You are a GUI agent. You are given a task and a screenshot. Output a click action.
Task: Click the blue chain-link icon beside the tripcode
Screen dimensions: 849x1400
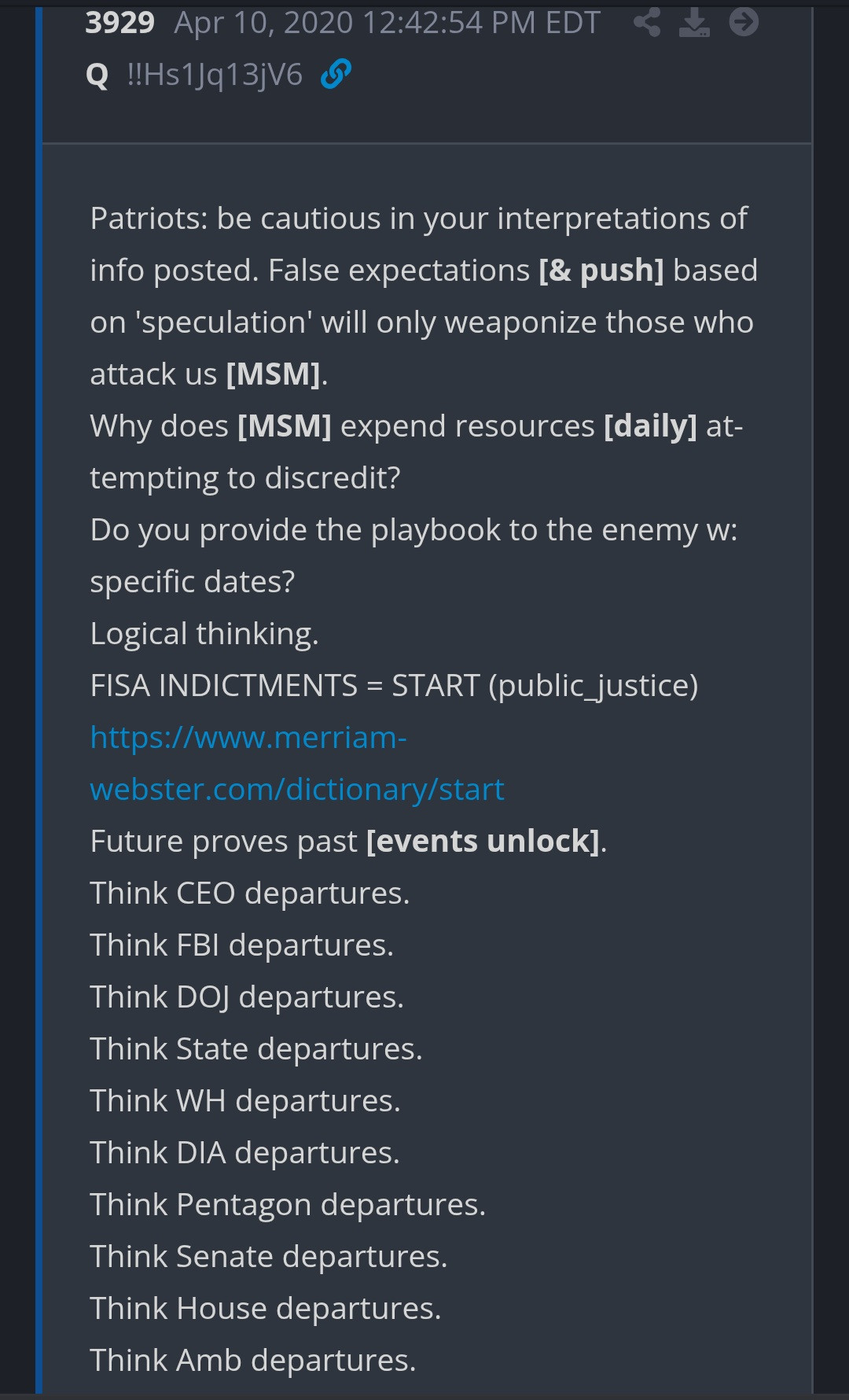coord(336,75)
